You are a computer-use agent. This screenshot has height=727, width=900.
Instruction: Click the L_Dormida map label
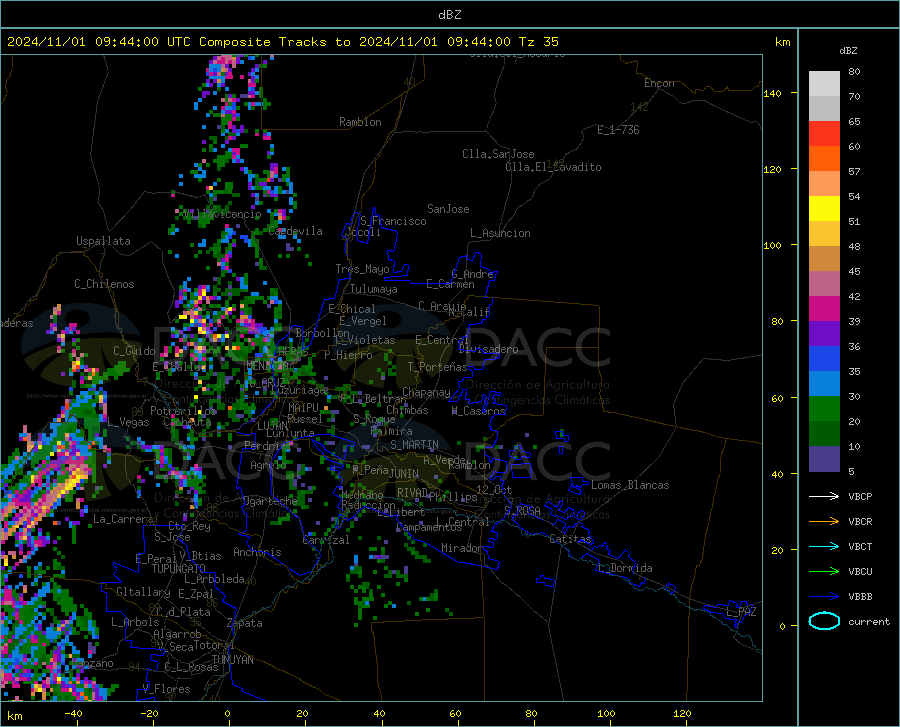625,568
